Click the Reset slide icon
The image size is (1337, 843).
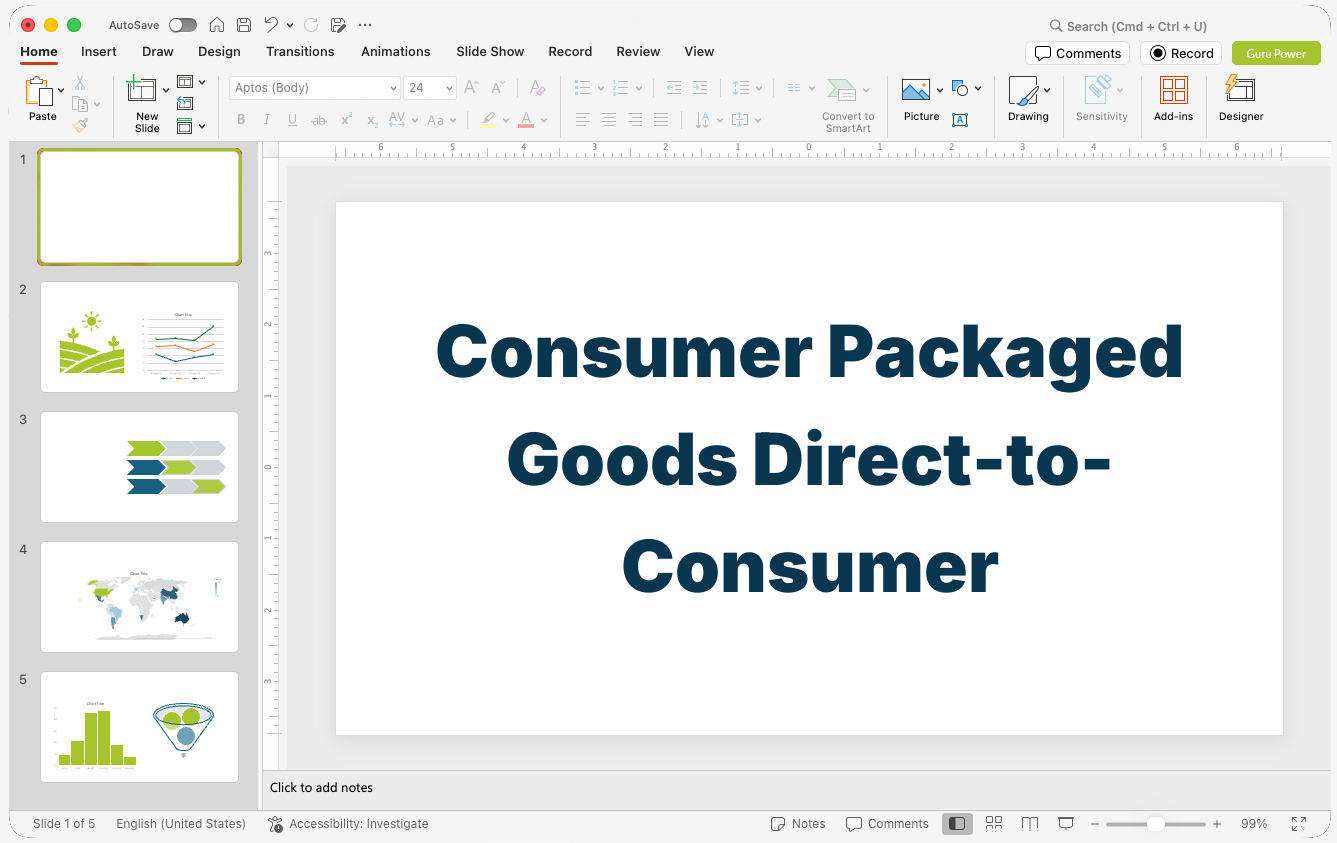point(185,103)
